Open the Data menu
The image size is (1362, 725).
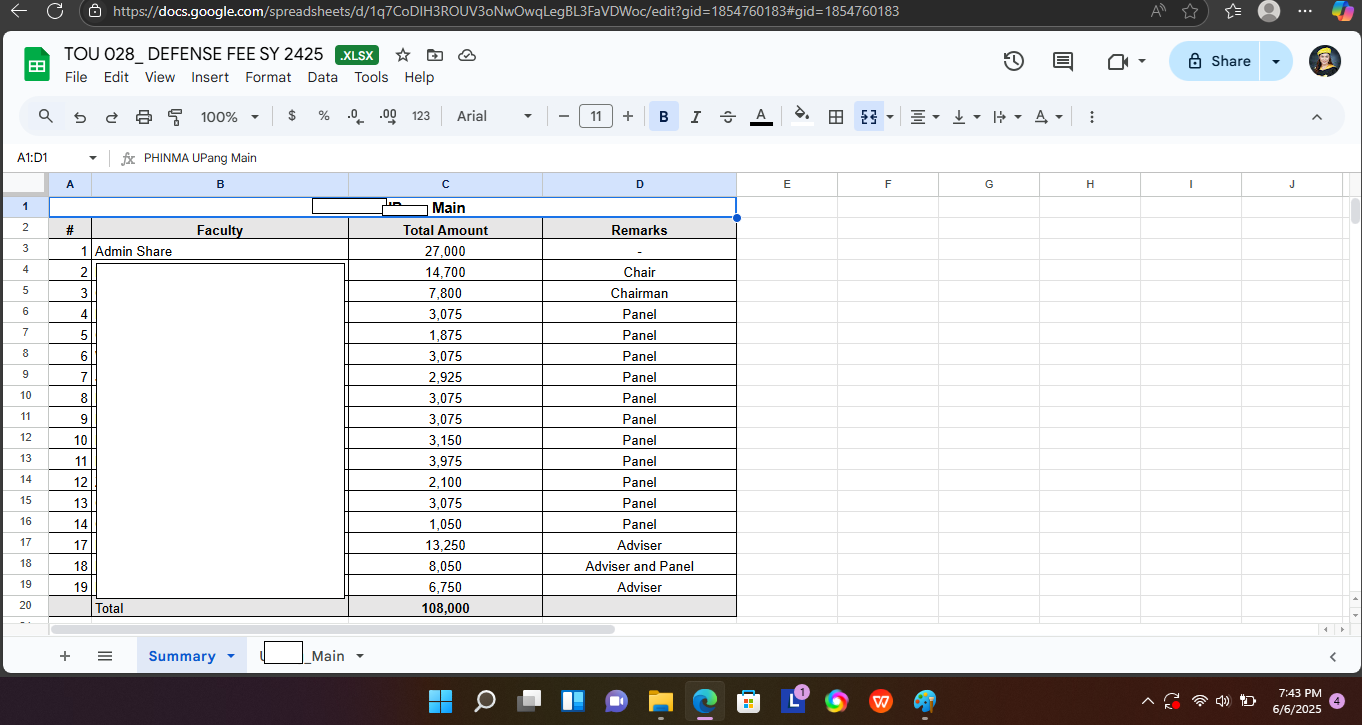pyautogui.click(x=322, y=77)
